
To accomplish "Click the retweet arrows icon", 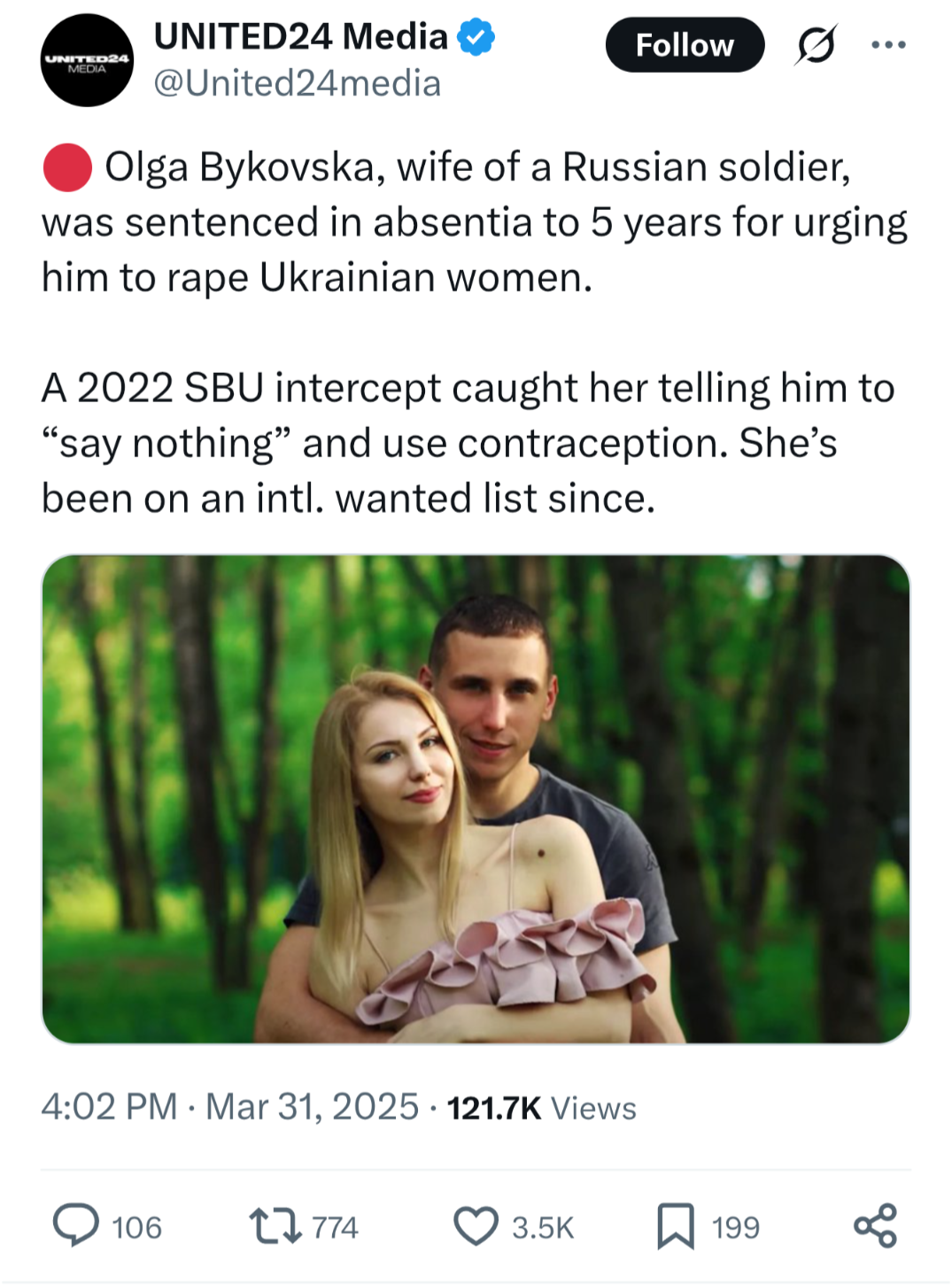I will [x=275, y=1227].
